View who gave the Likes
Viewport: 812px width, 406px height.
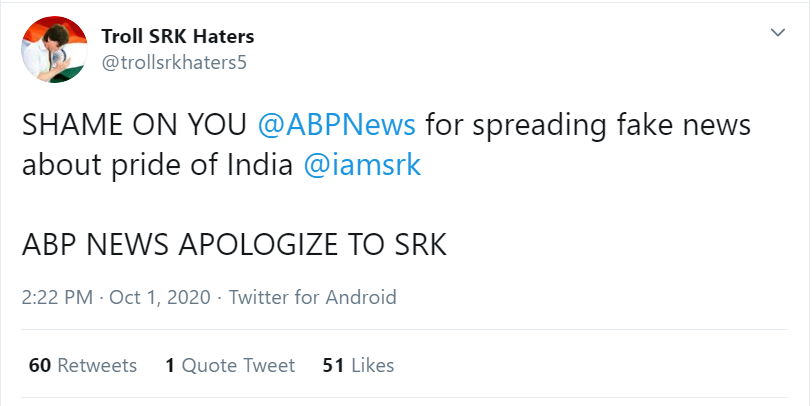tap(372, 365)
